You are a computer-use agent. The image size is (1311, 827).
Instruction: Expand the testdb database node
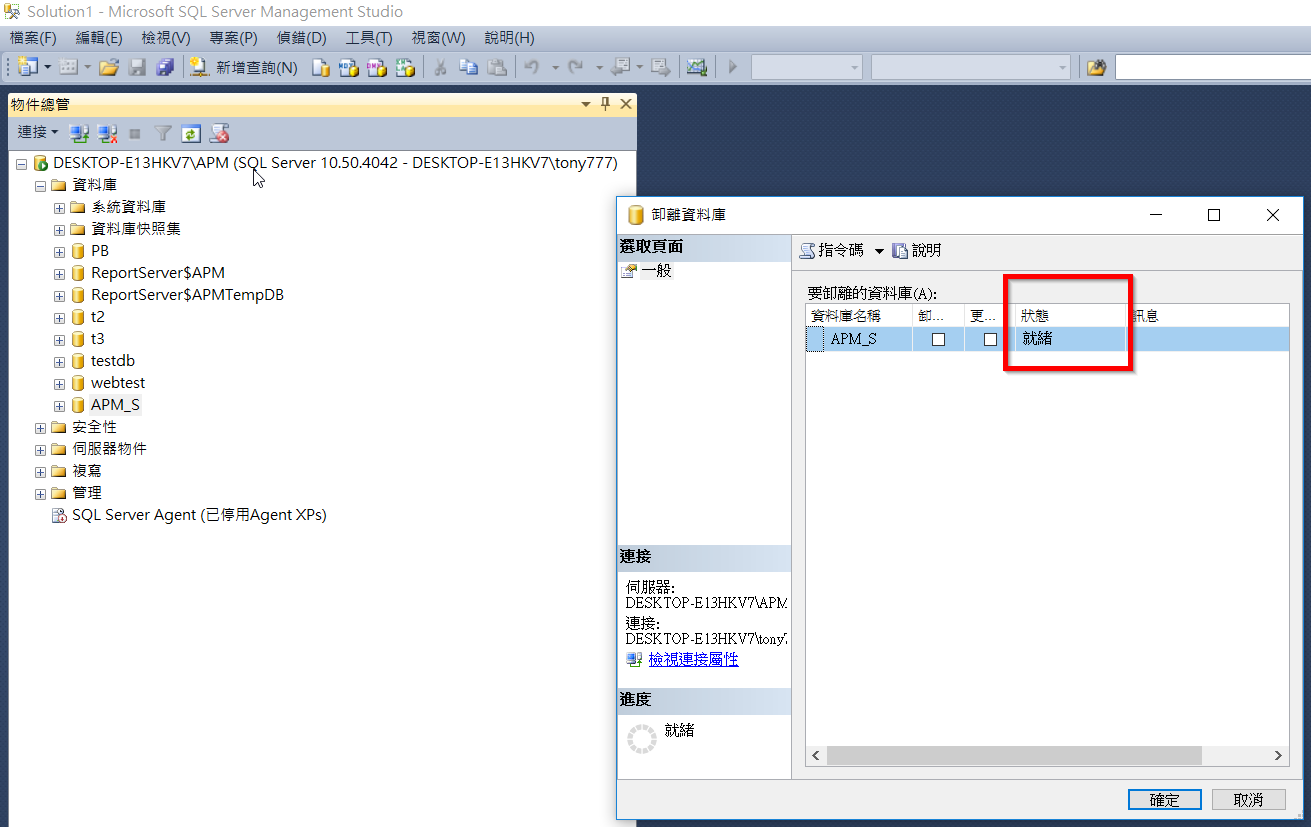[59, 362]
